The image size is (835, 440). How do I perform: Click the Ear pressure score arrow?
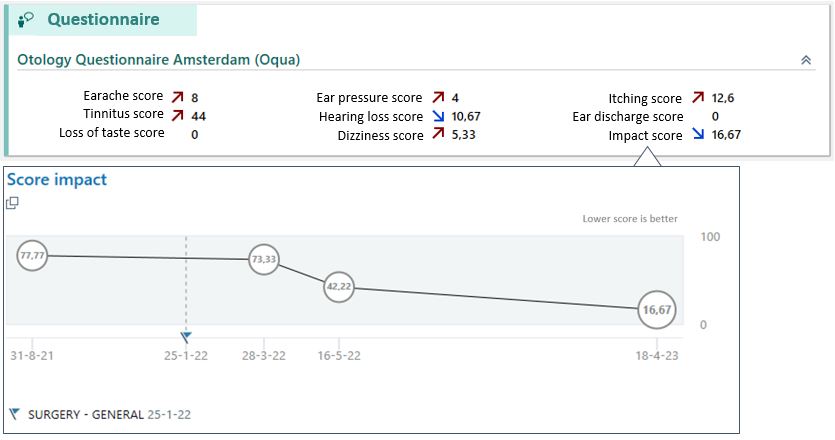[x=438, y=98]
